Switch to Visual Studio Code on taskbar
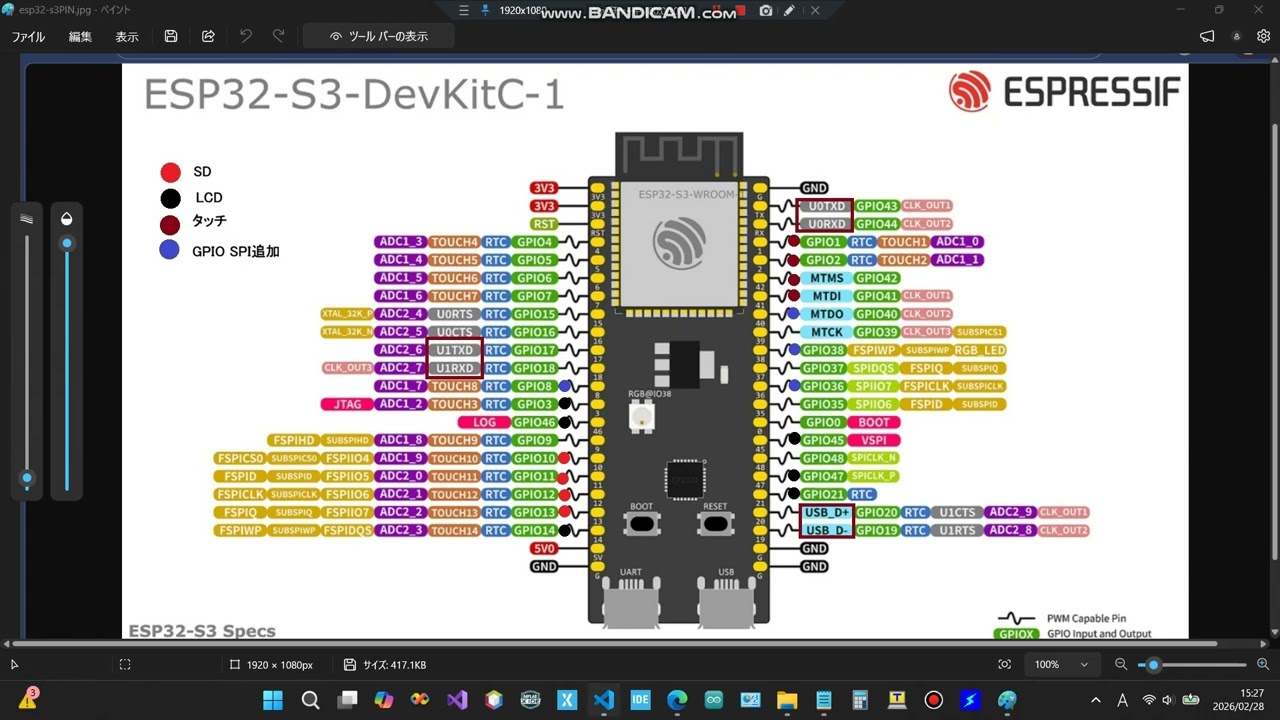Viewport: 1280px width, 720px height. pos(604,700)
